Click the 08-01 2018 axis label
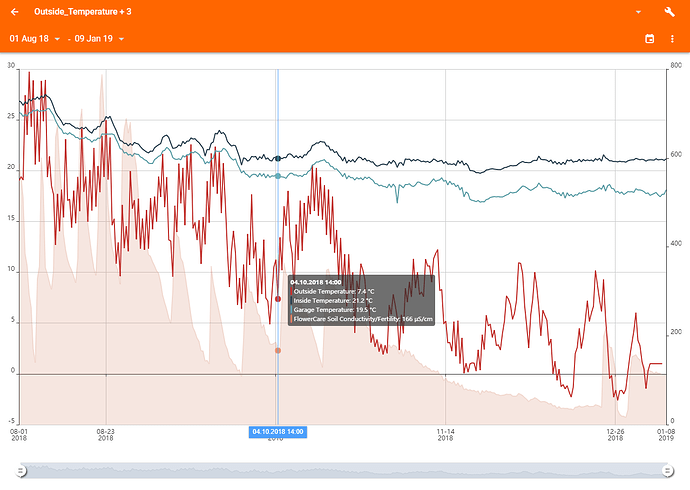The width and height of the screenshot is (690, 490). tap(19, 435)
